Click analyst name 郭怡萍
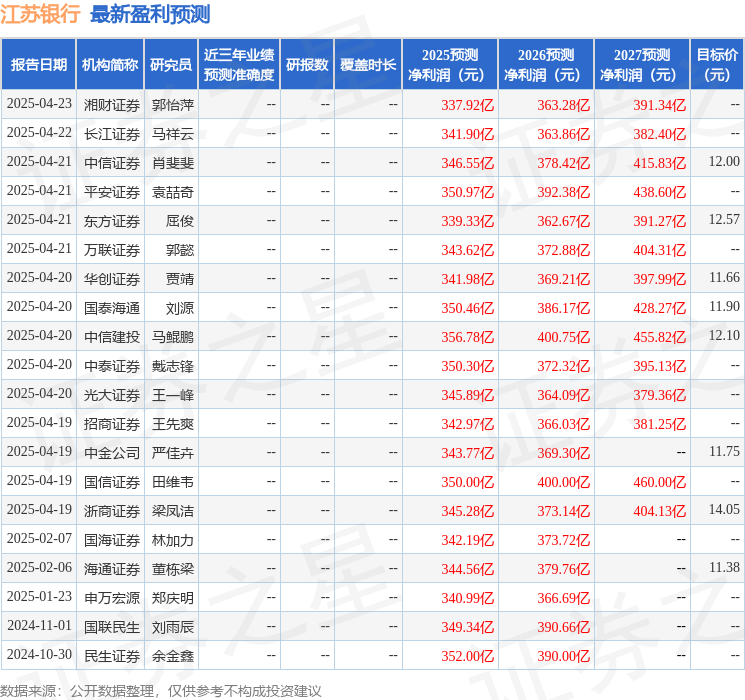745x700 pixels. pyautogui.click(x=172, y=105)
